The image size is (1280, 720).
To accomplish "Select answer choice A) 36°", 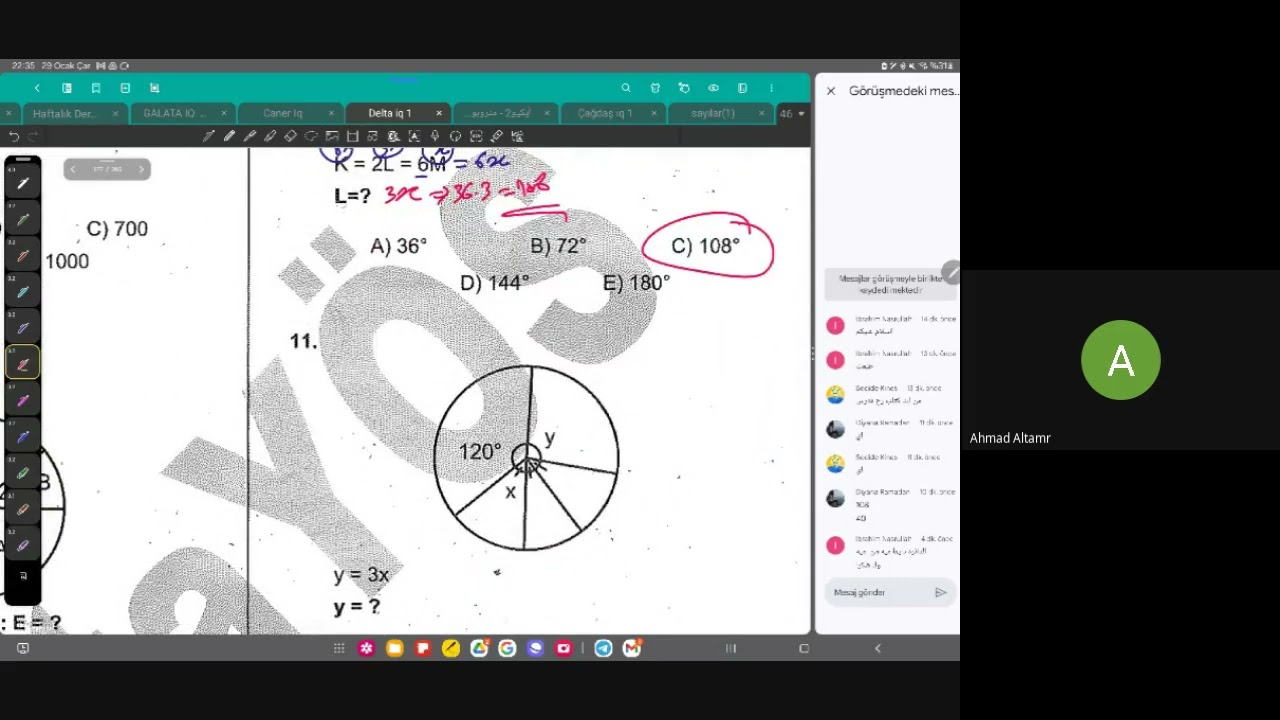I will pos(398,246).
